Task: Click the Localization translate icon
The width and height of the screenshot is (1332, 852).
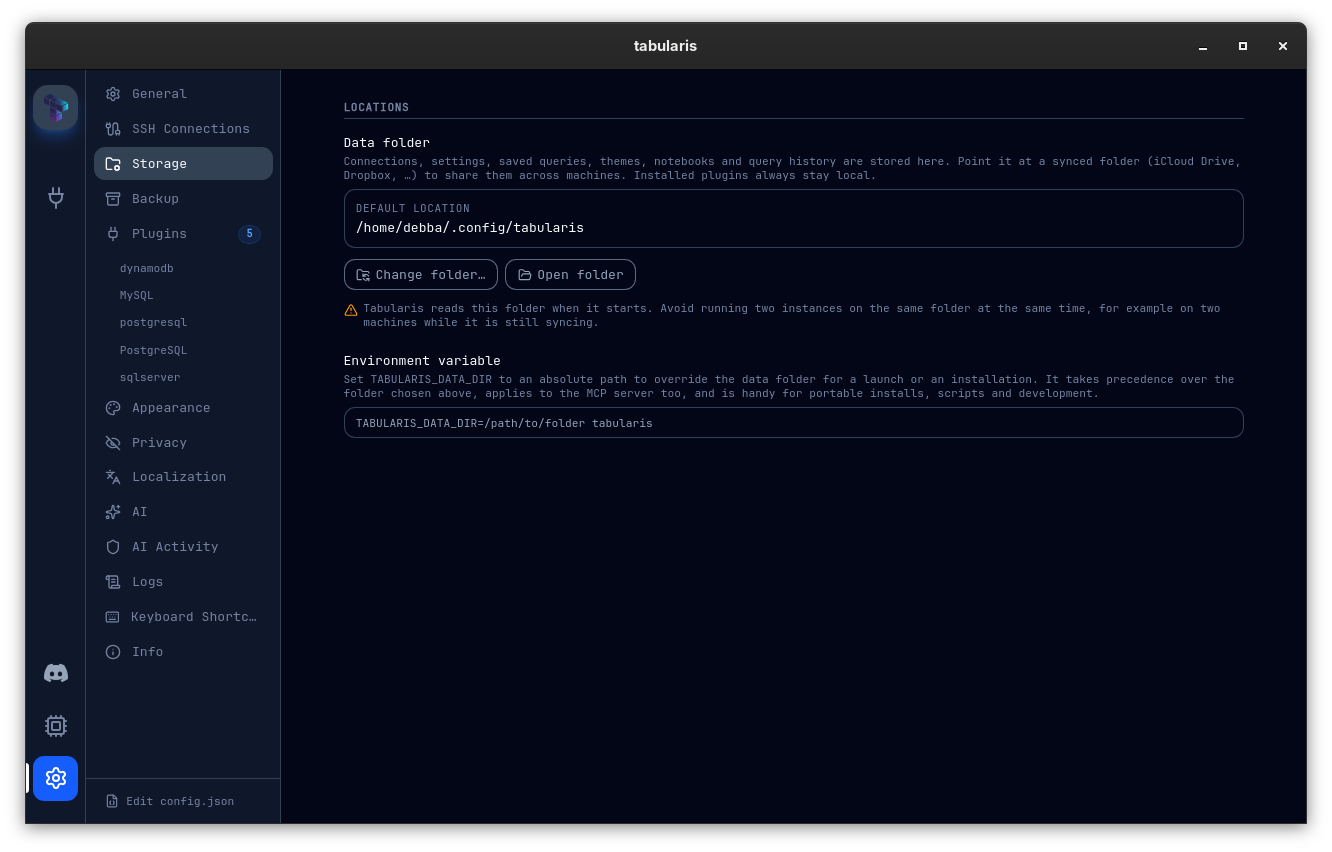Action: click(113, 477)
